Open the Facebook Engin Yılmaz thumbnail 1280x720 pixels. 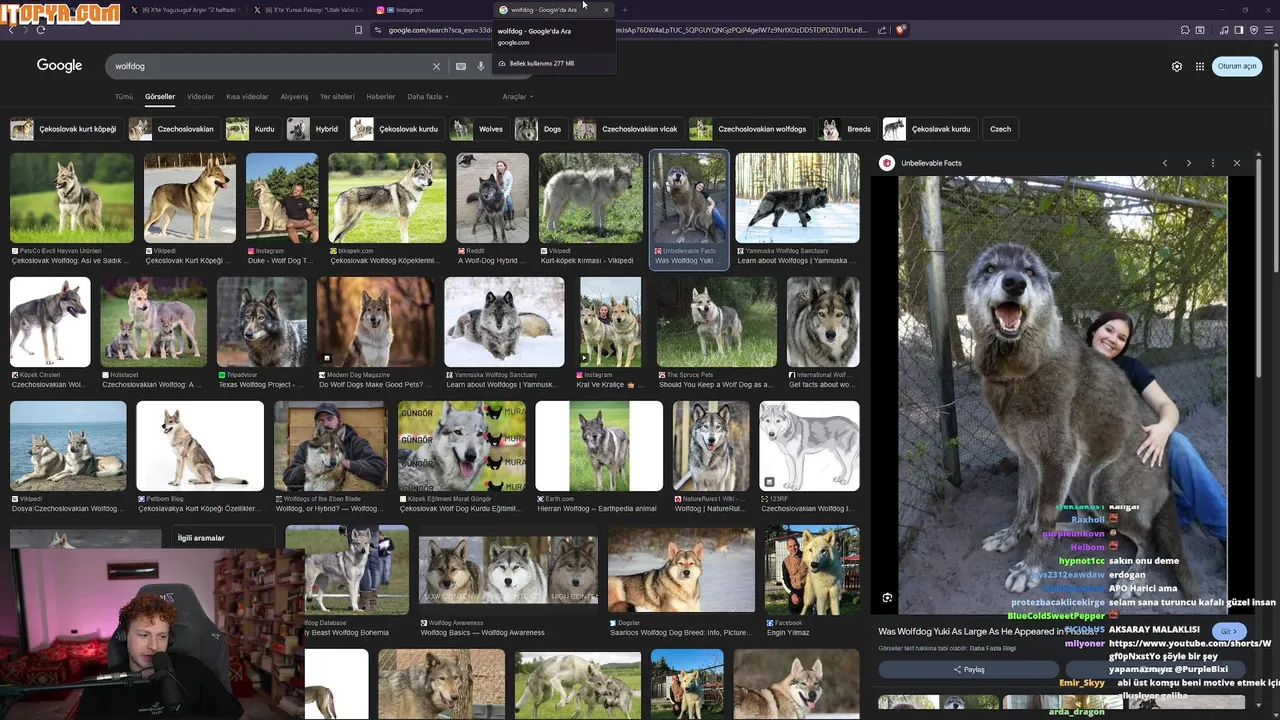tap(812, 570)
